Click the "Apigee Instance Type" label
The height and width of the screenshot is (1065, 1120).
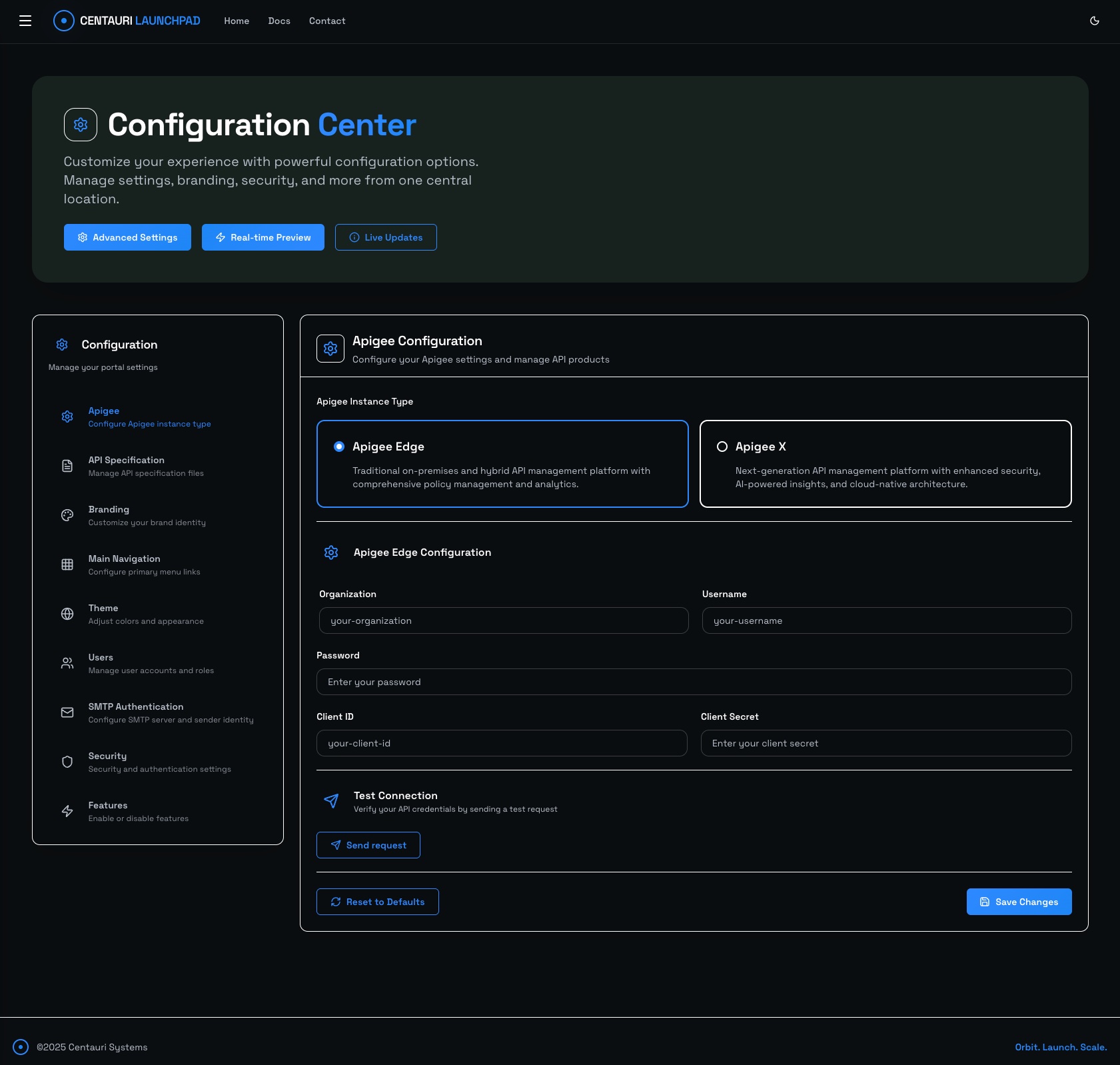pyautogui.click(x=364, y=401)
